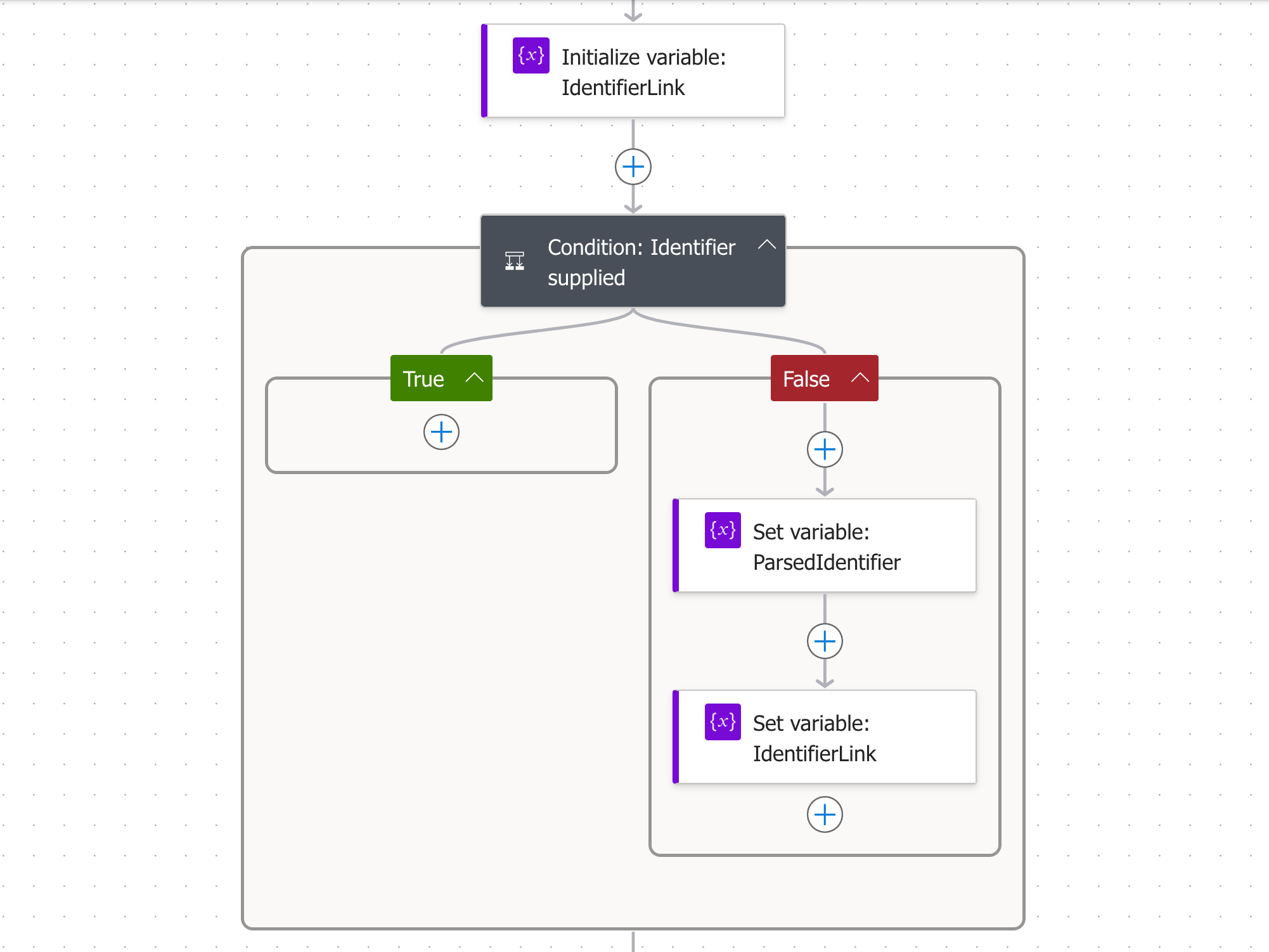1269x952 pixels.
Task: Insert an action in the empty True branch
Action: [x=441, y=432]
